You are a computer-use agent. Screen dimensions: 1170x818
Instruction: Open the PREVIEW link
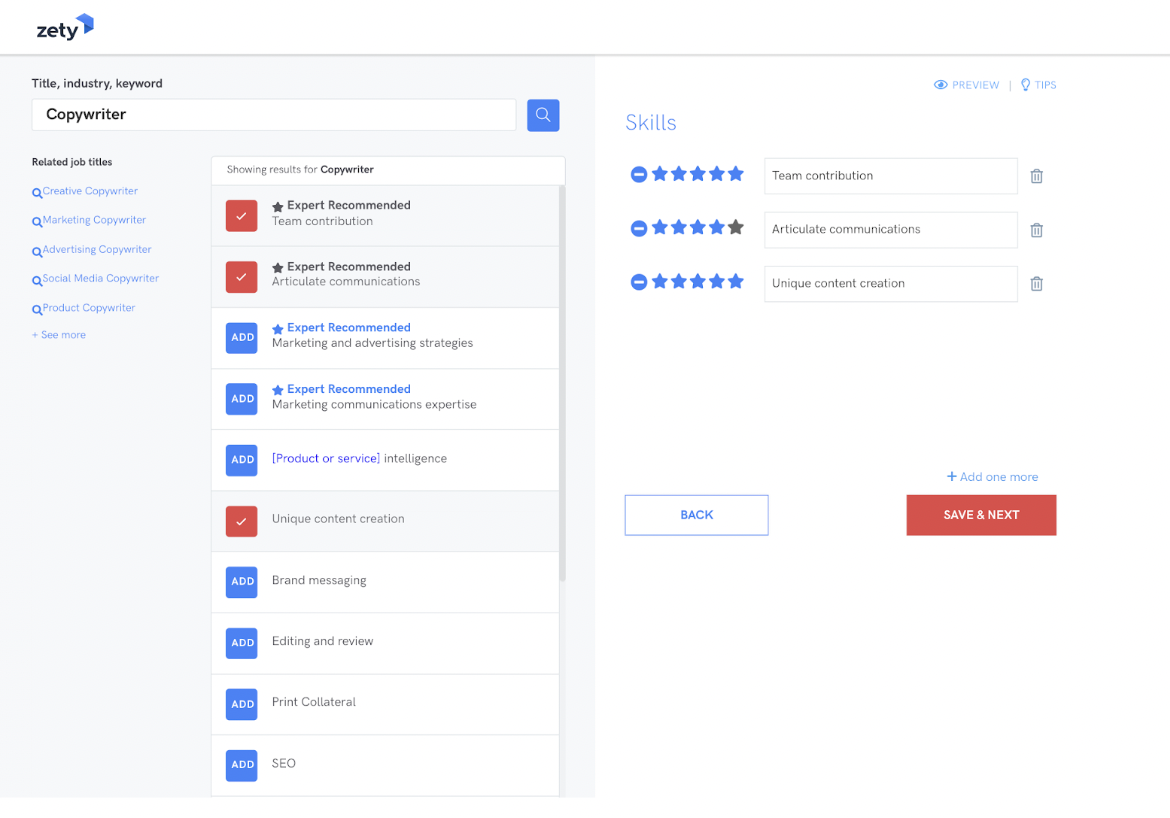tap(975, 85)
